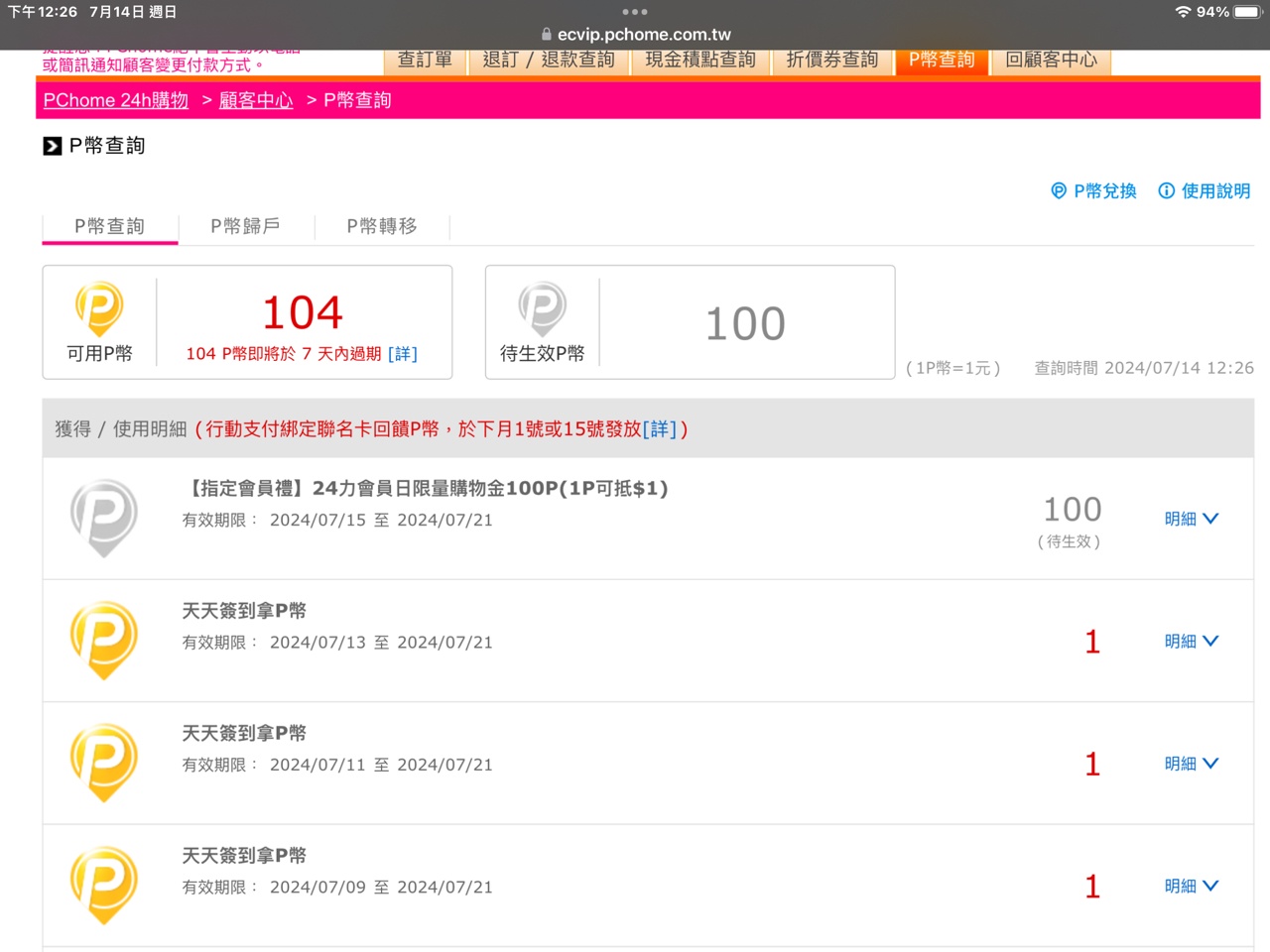The height and width of the screenshot is (952, 1270).
Task: Expand 明細 for 2024/07/09 sign-in entry
Action: [1191, 886]
